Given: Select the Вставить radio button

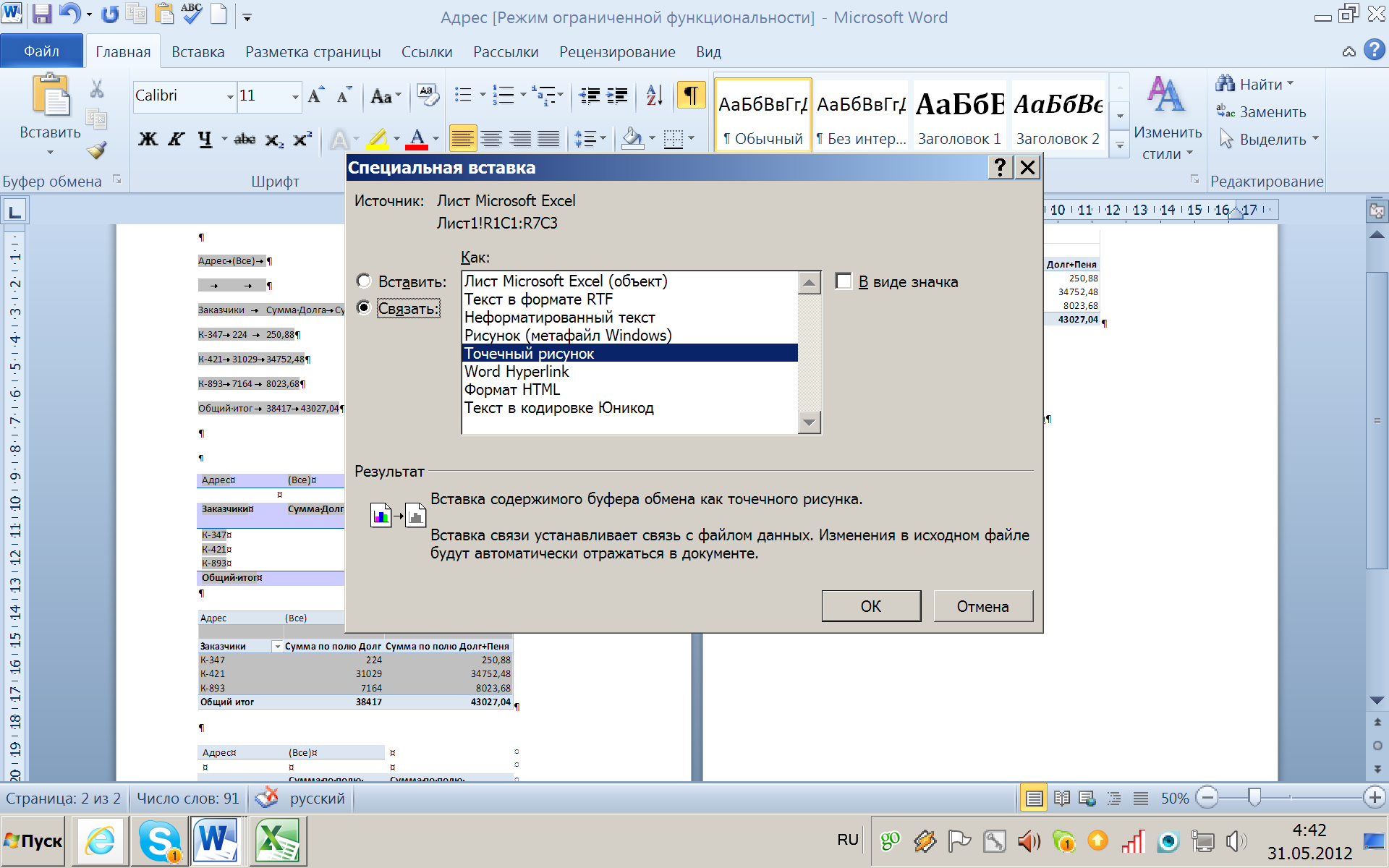Looking at the screenshot, I should pos(364,281).
